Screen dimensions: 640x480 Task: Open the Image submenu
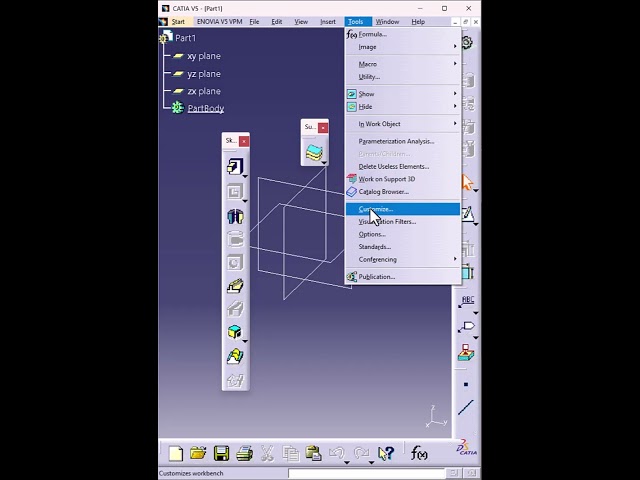point(403,47)
